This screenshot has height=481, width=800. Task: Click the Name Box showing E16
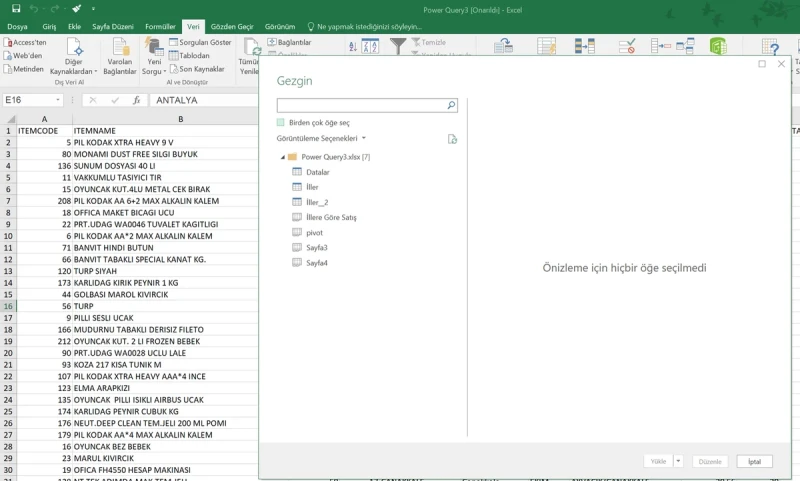28,100
